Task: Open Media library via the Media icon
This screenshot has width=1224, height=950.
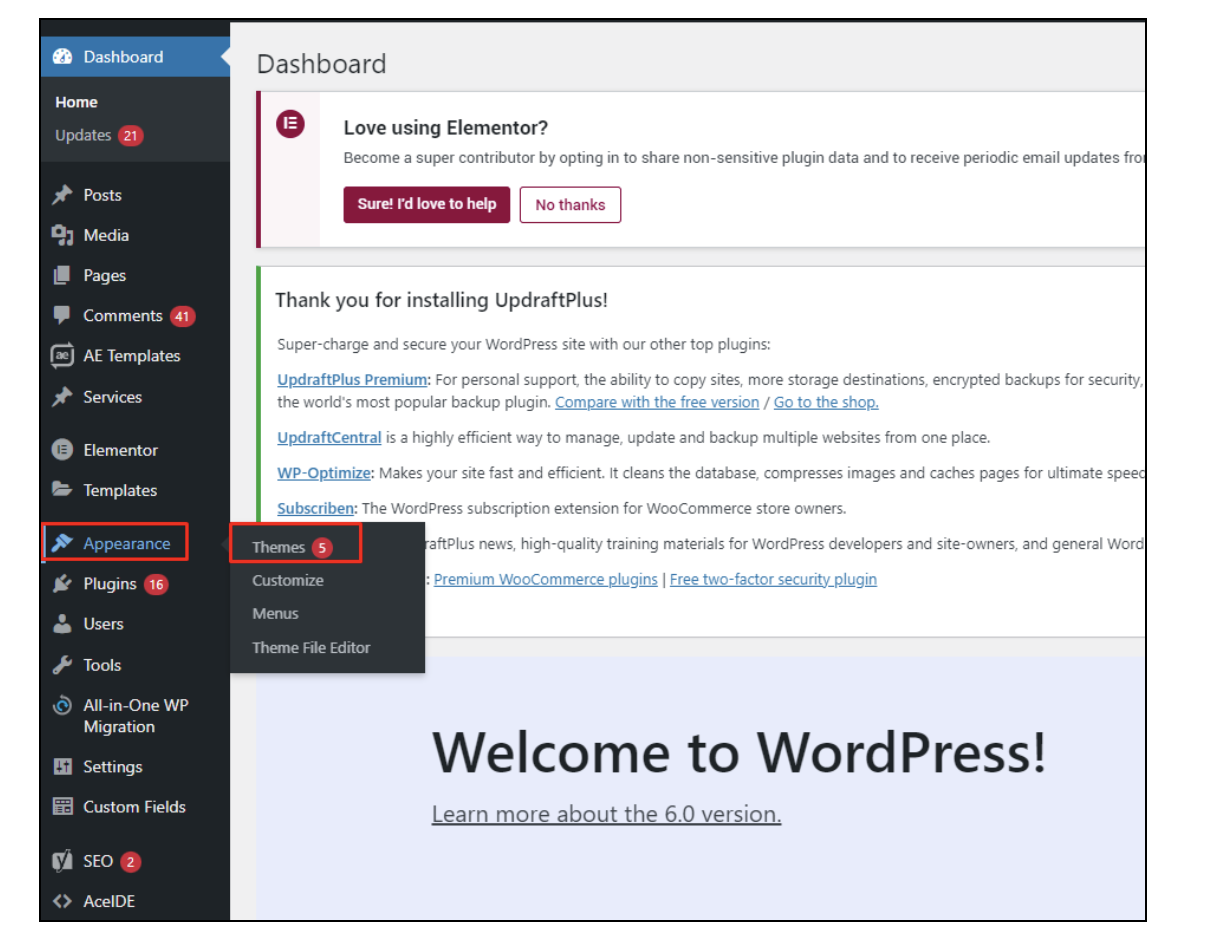Action: (61, 235)
